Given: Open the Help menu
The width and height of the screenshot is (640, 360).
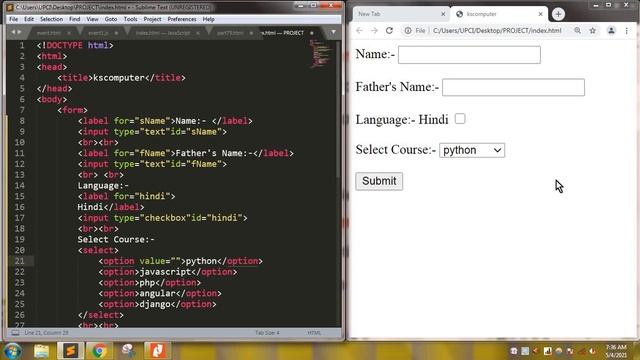Looking at the screenshot, I should (209, 19).
